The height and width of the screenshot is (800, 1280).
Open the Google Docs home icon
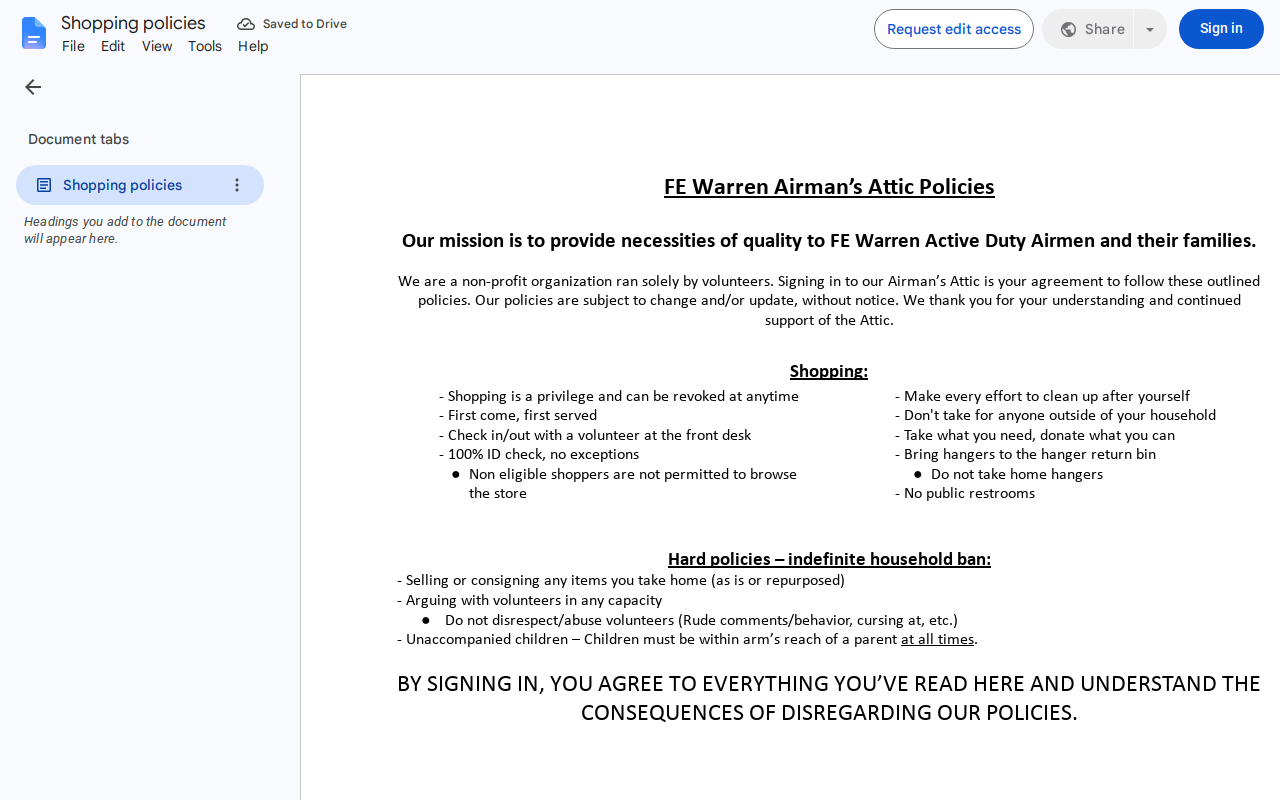[x=34, y=33]
